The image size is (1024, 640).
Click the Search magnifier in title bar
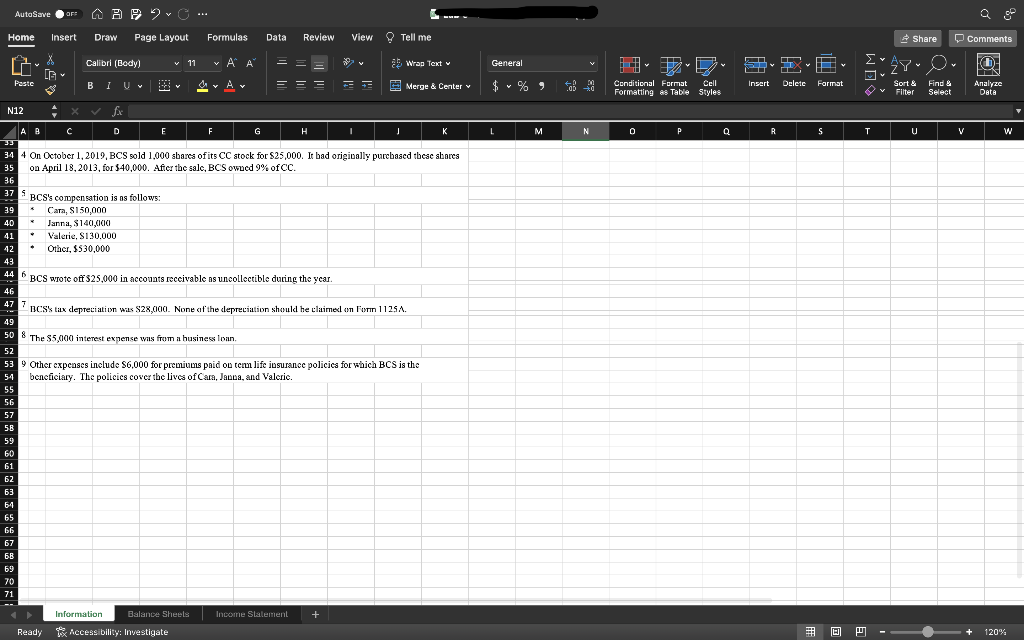[985, 14]
